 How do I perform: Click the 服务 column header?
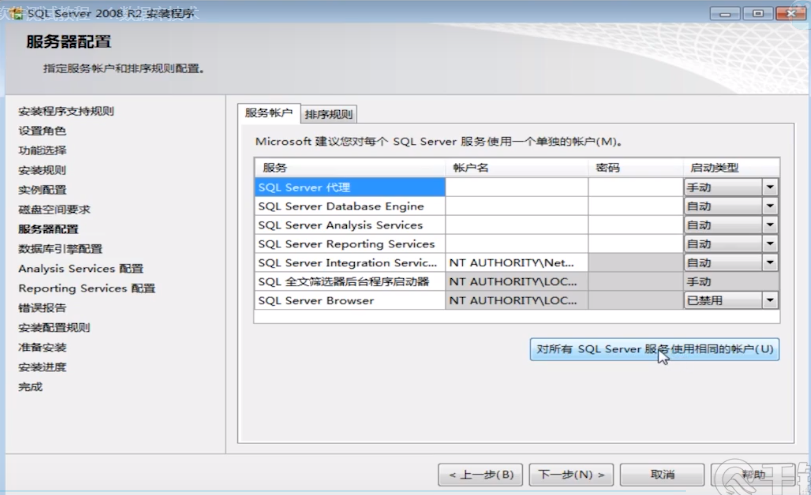pos(350,168)
